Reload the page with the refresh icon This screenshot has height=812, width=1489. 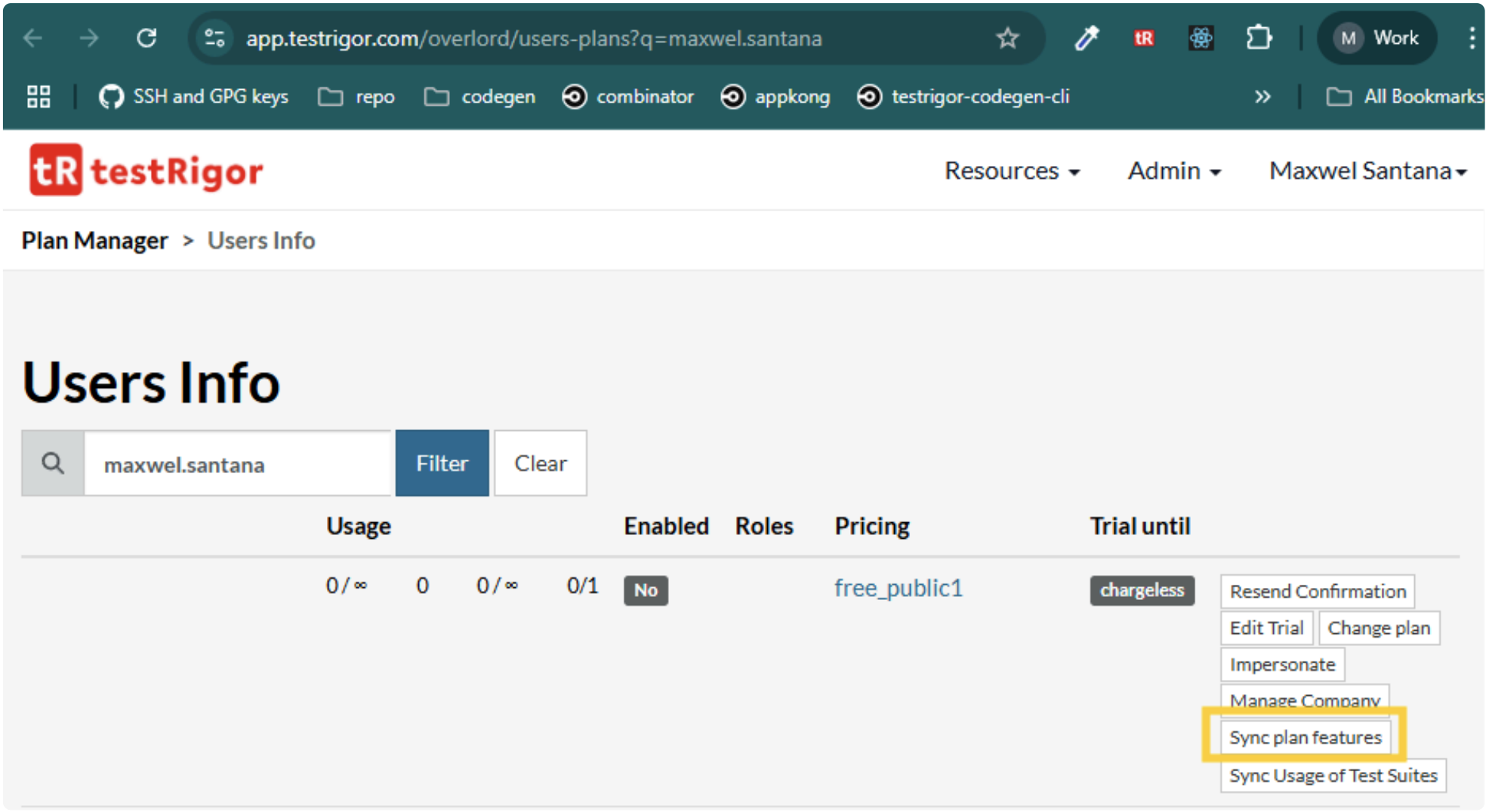click(x=146, y=38)
